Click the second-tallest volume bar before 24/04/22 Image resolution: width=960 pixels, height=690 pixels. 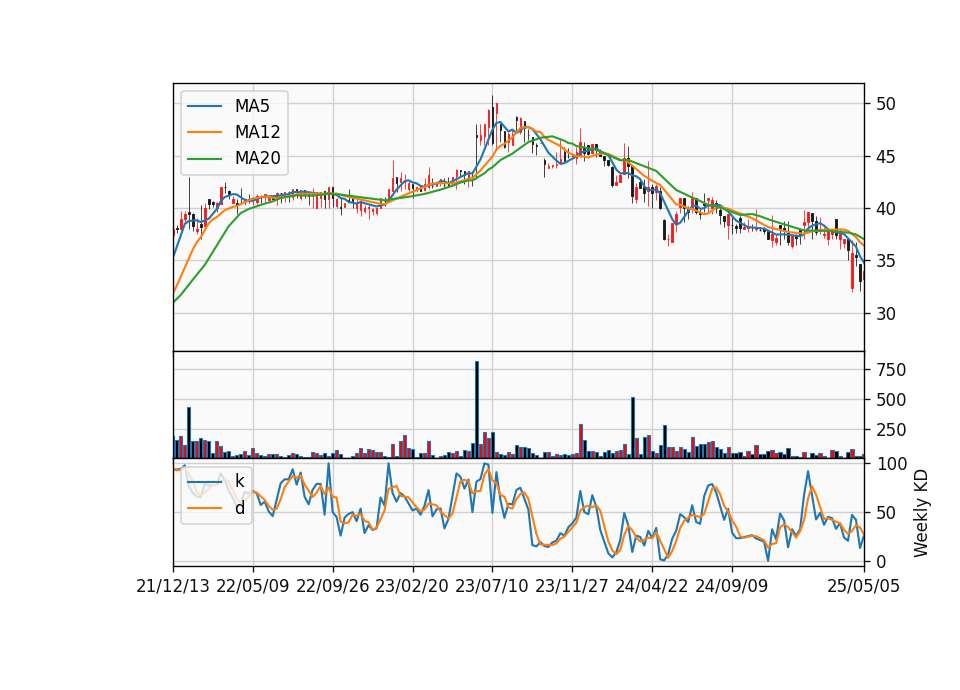point(633,428)
